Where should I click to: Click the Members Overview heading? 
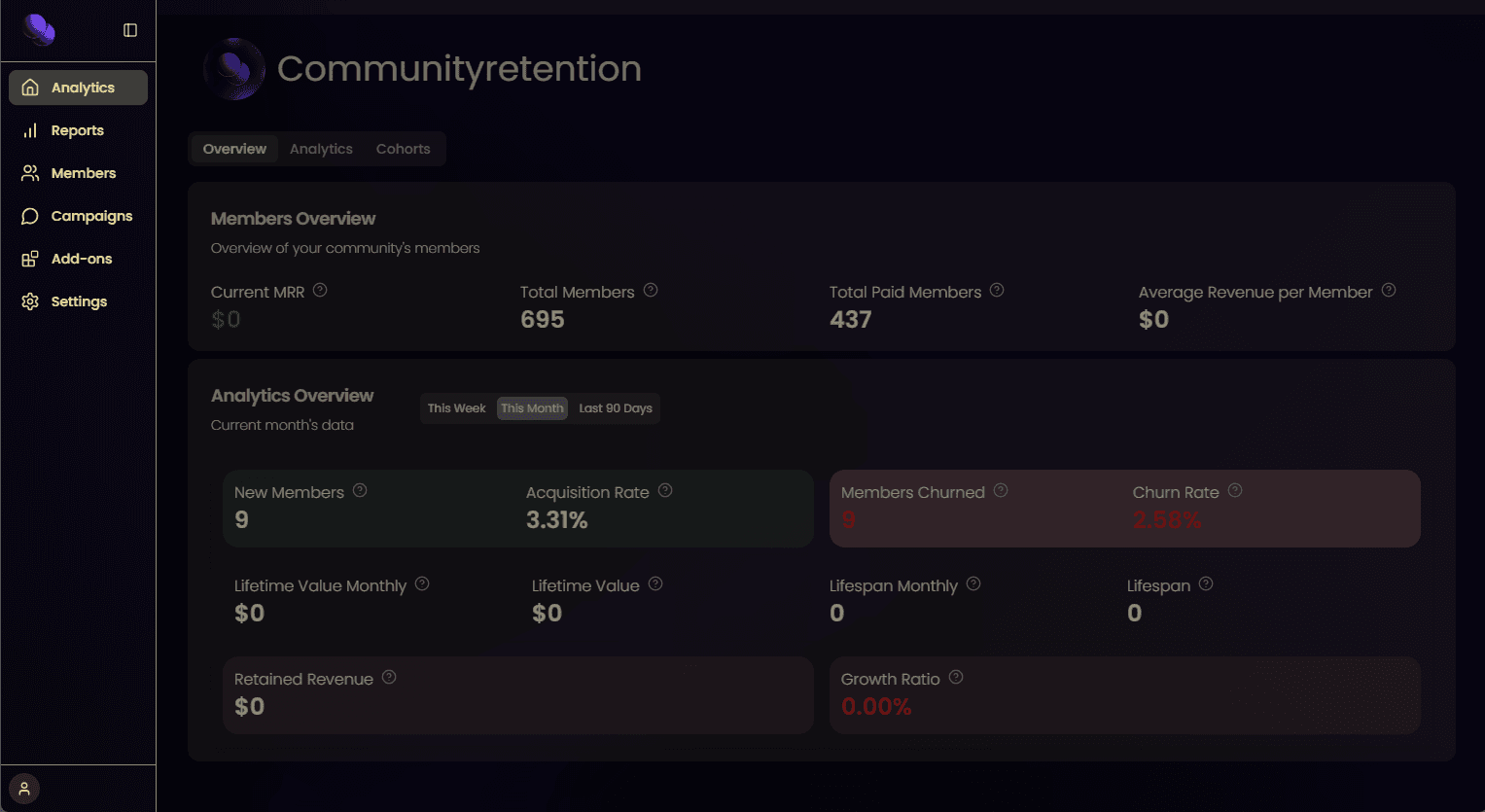click(x=293, y=219)
